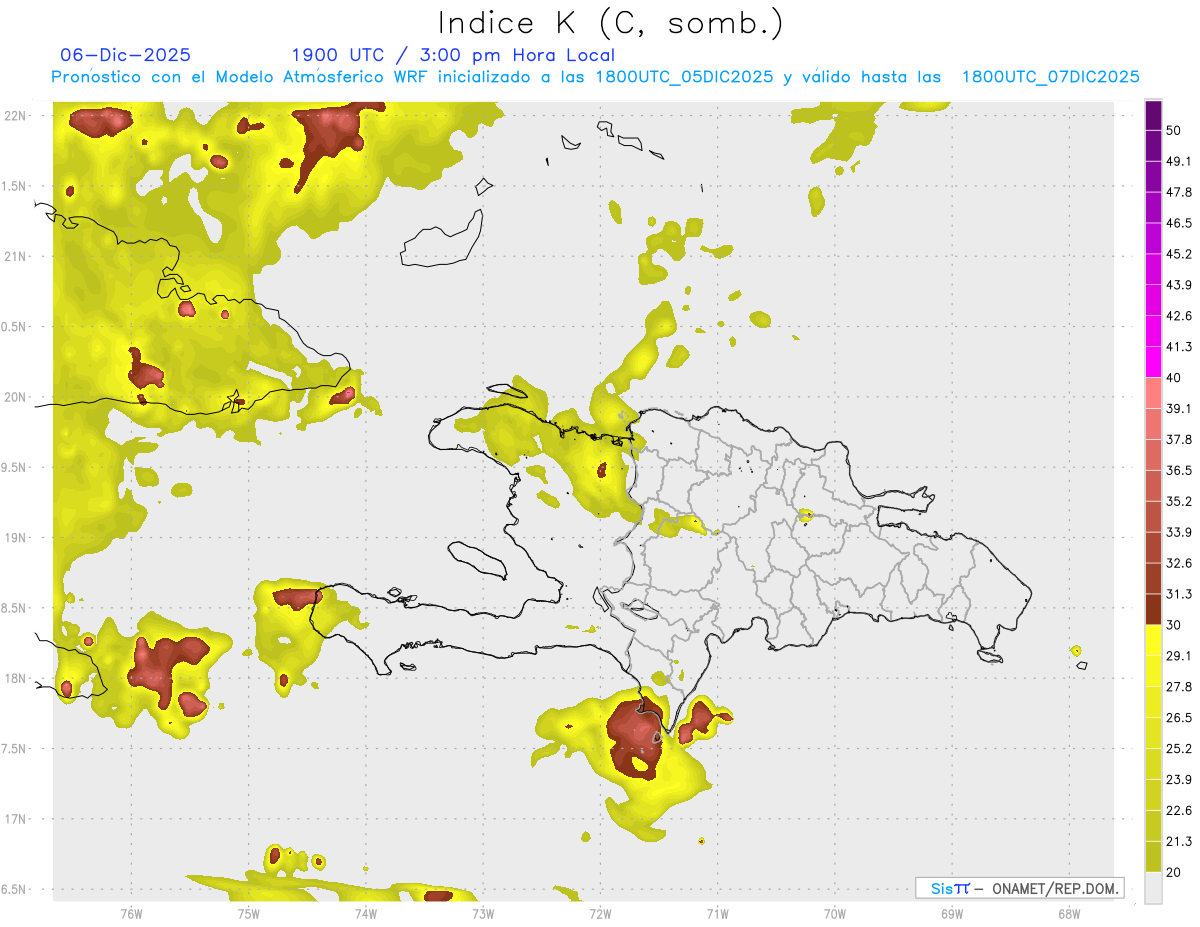
Task: Click the "68W" longitude label
Action: (1069, 912)
